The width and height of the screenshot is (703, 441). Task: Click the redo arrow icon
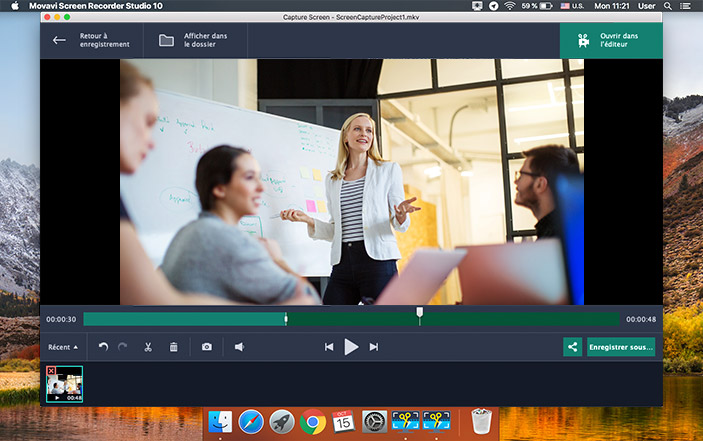pos(123,347)
